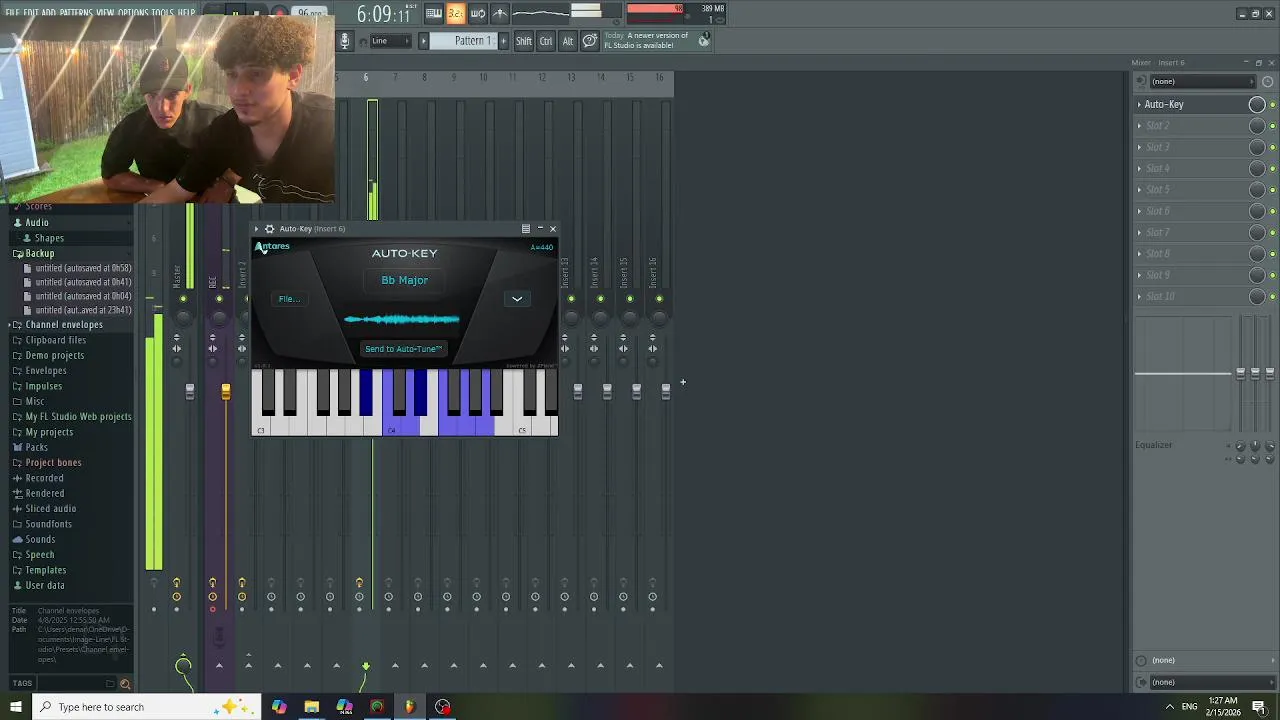This screenshot has width=1280, height=720.
Task: Adjust Auto-Key slot mix knob
Action: 1257,104
